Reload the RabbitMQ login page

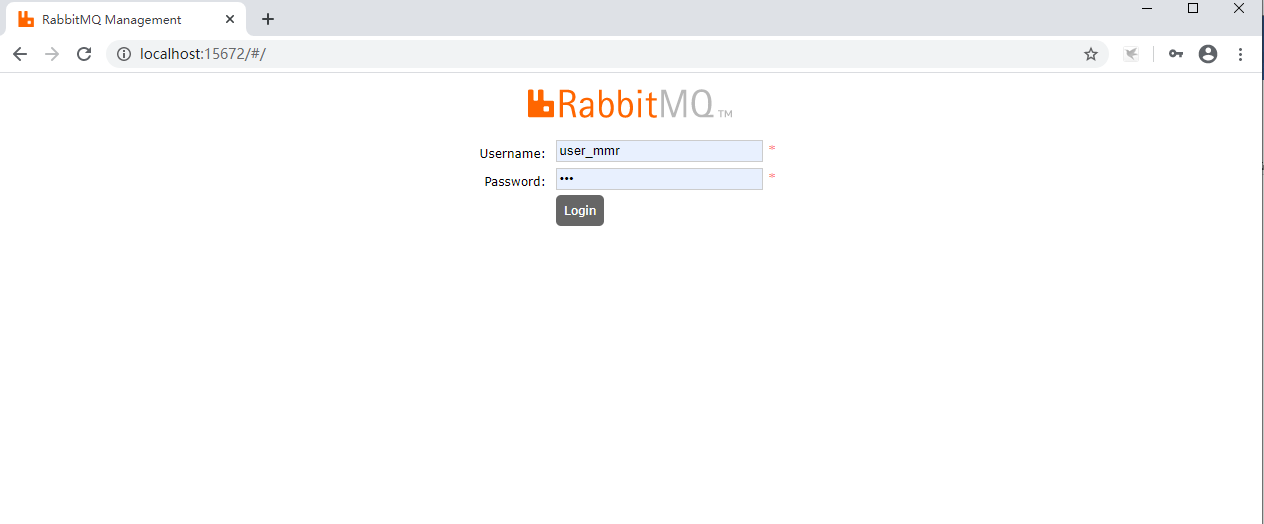[84, 54]
